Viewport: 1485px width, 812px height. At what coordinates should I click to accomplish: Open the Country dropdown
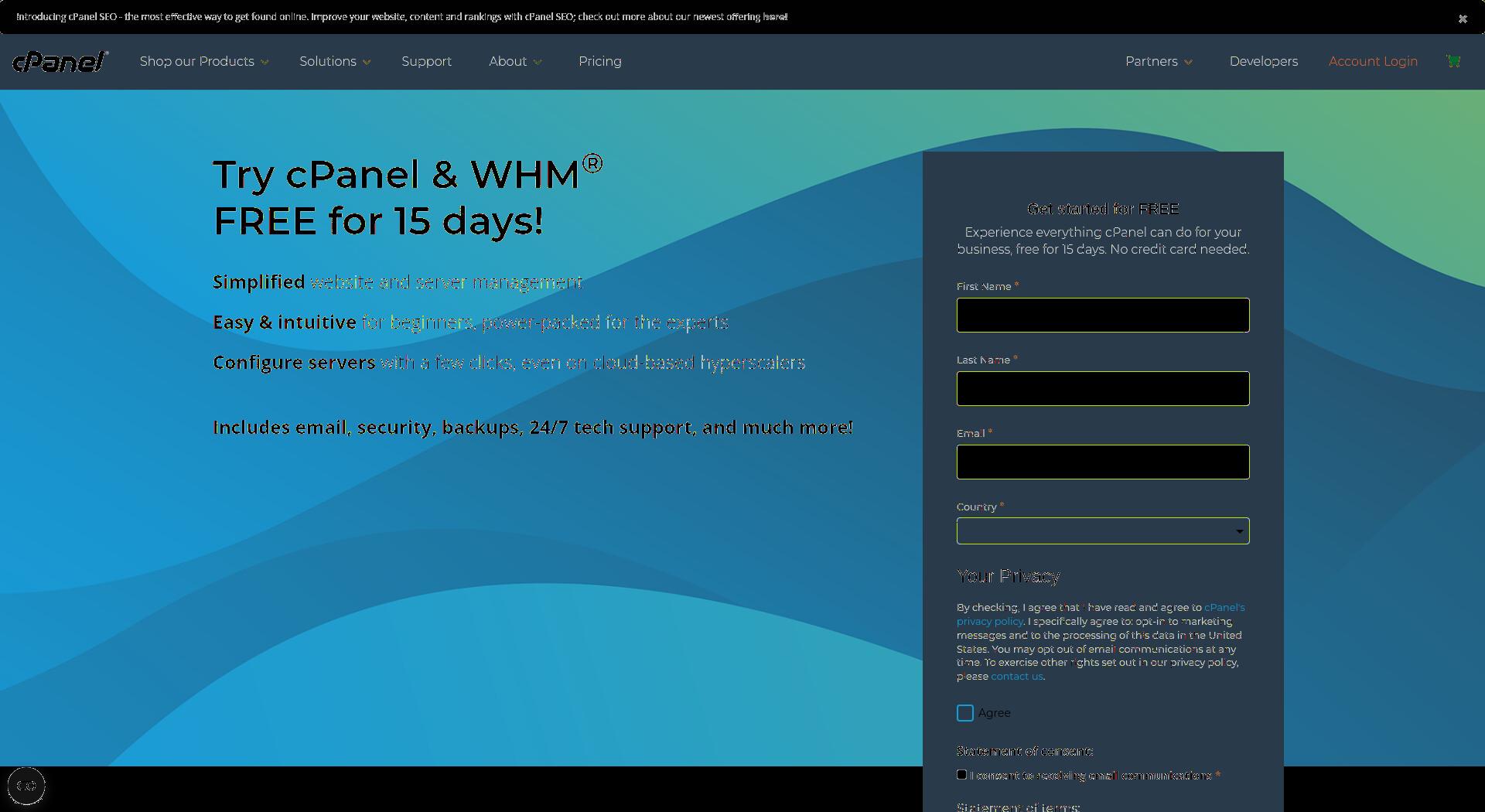click(x=1103, y=531)
